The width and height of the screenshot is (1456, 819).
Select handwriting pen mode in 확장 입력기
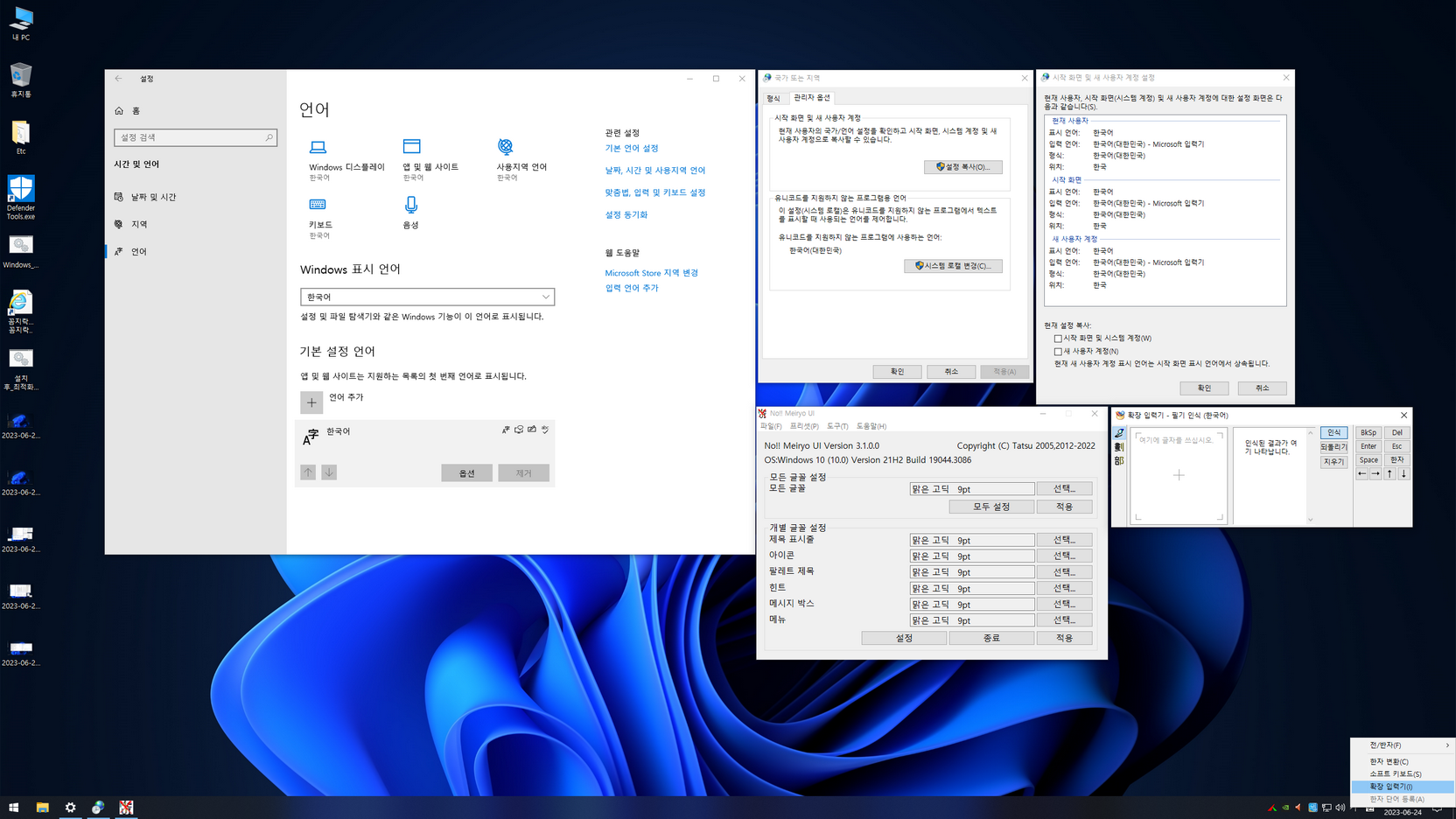(1119, 433)
